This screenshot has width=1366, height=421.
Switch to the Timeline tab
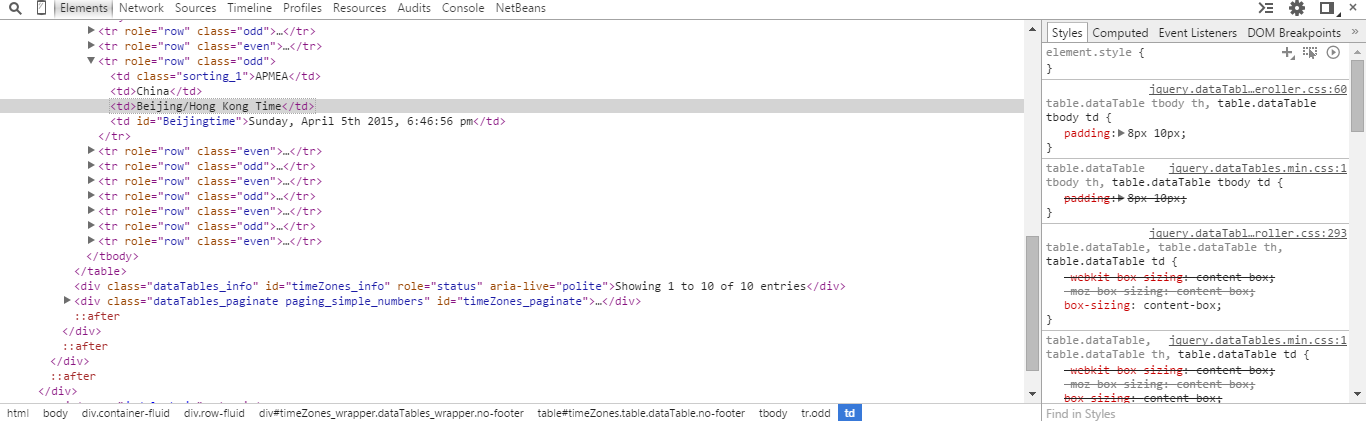pos(249,8)
